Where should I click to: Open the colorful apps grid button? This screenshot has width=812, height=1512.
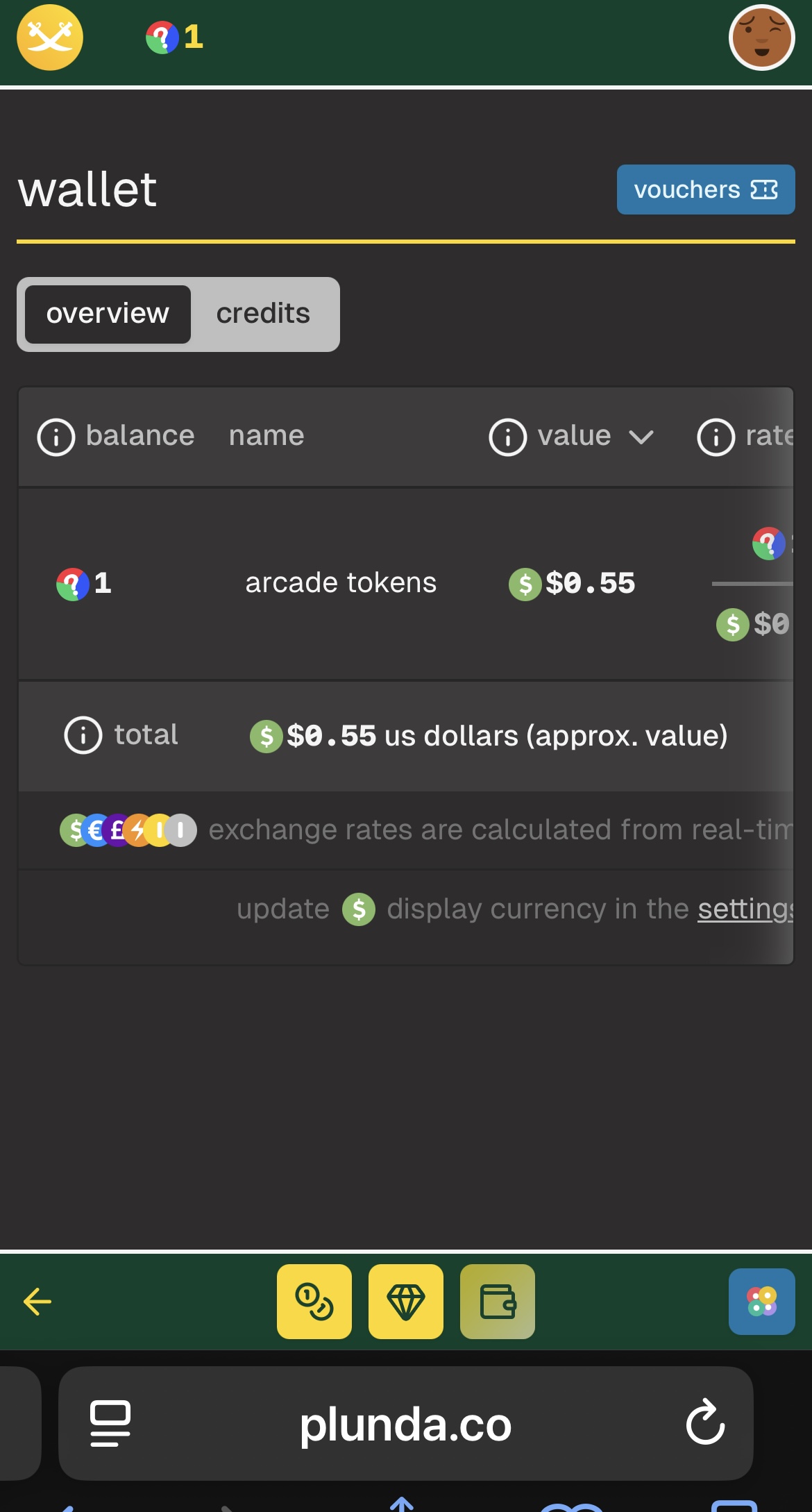click(x=761, y=1301)
